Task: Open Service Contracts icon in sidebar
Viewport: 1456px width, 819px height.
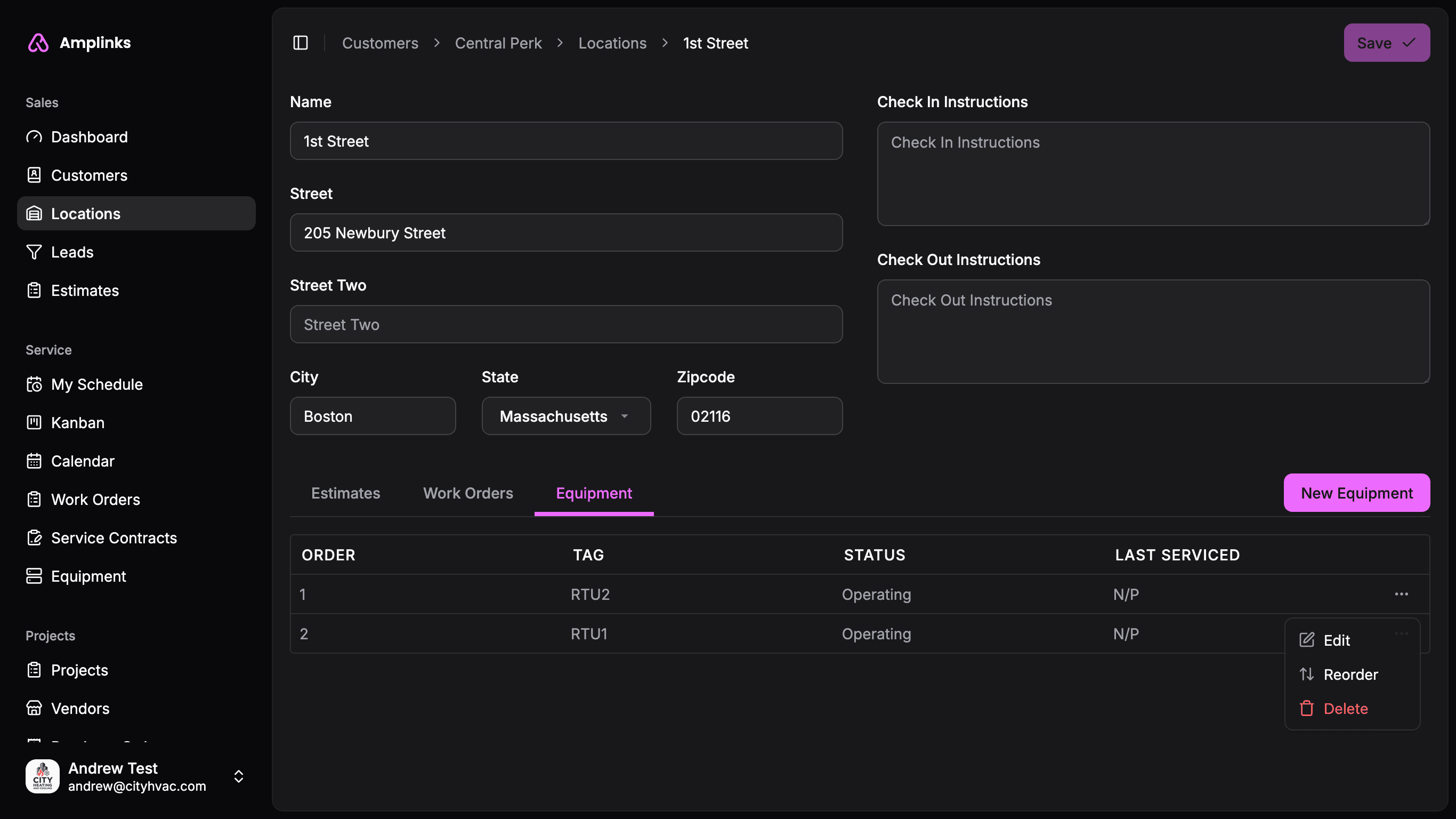Action: point(34,538)
